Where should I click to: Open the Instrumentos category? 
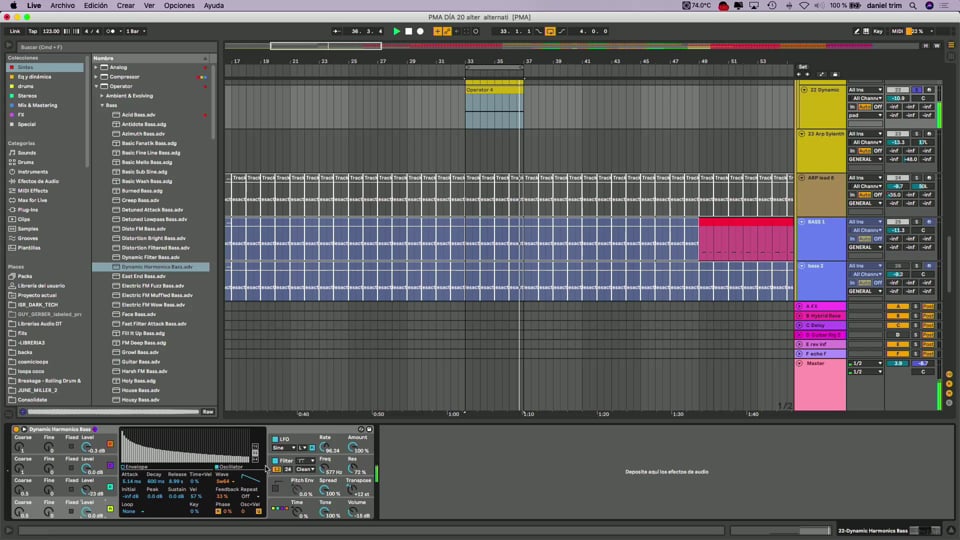tap(32, 172)
